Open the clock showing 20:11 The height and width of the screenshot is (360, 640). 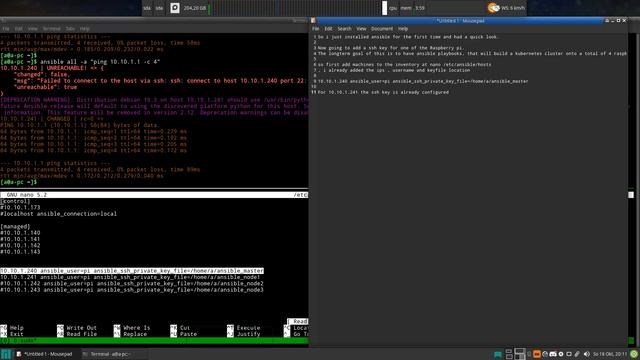(610, 354)
